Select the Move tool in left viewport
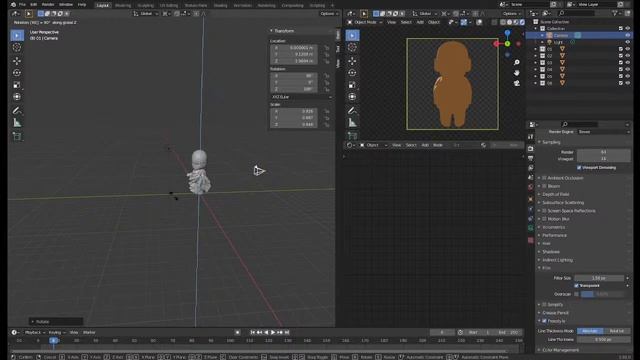640x360 pixels. [x=17, y=61]
